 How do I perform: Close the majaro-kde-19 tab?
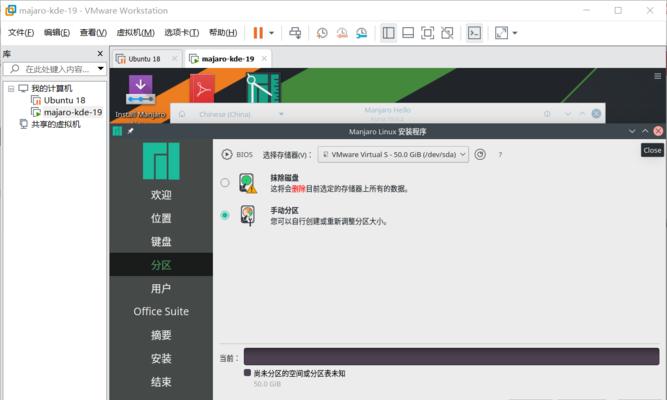[264, 59]
